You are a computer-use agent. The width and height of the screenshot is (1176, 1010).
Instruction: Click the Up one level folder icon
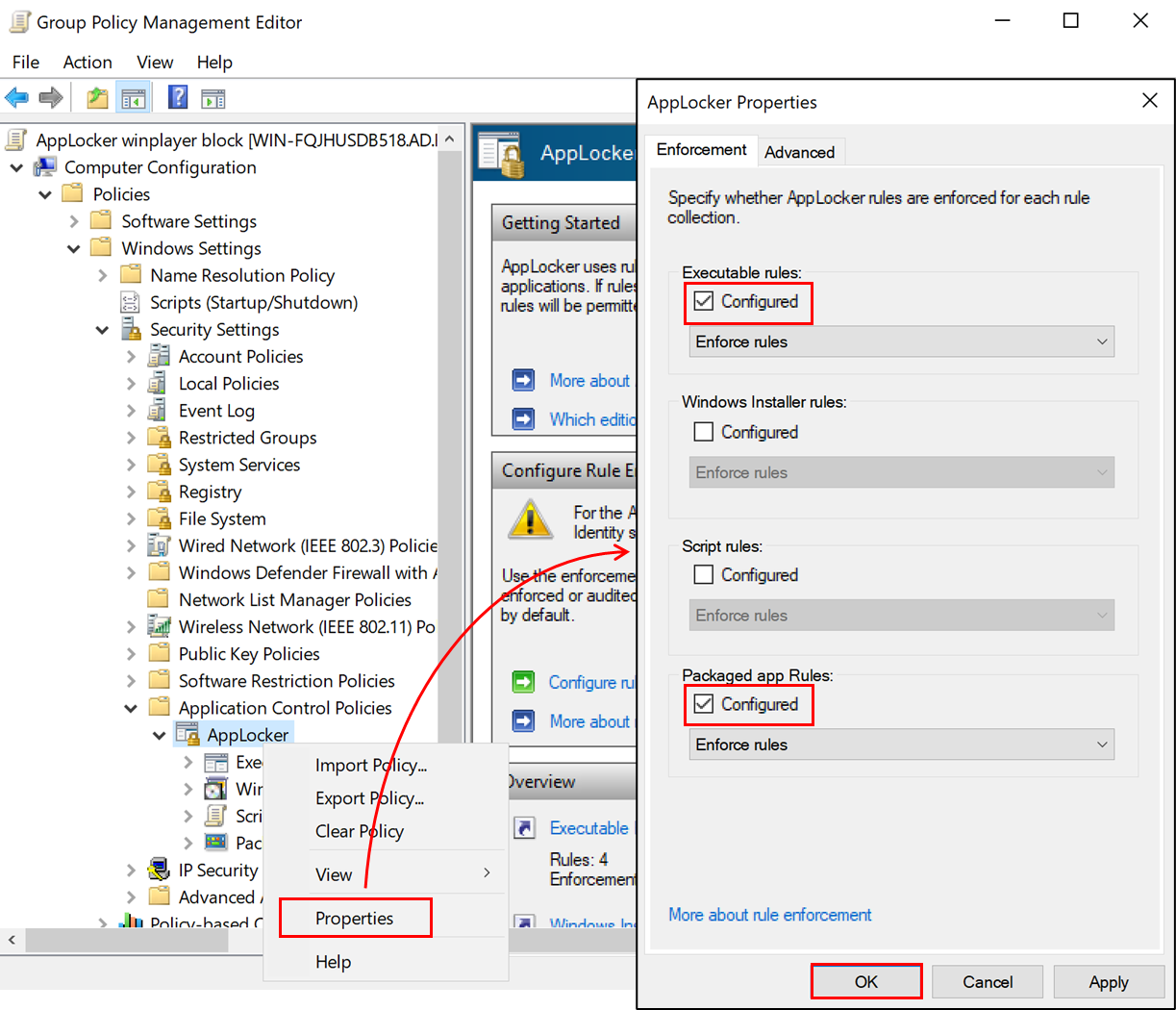click(97, 97)
